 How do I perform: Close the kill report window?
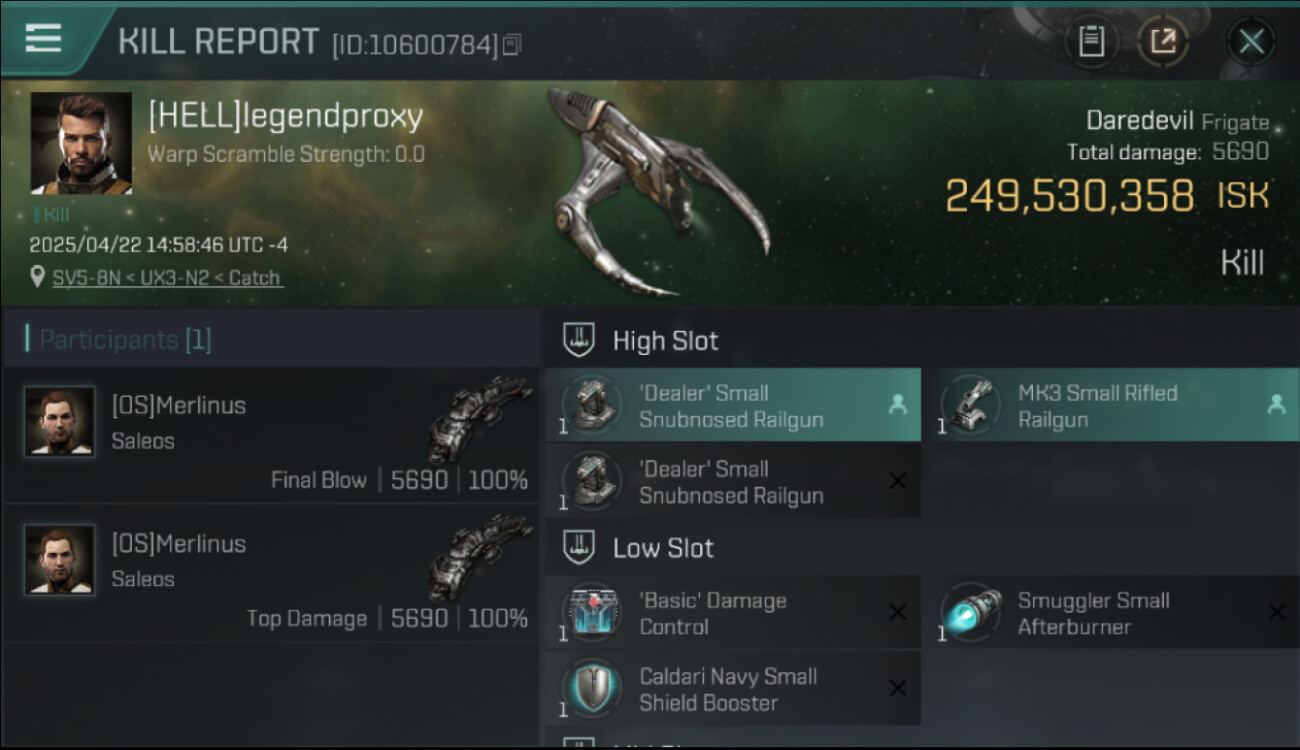click(1251, 42)
